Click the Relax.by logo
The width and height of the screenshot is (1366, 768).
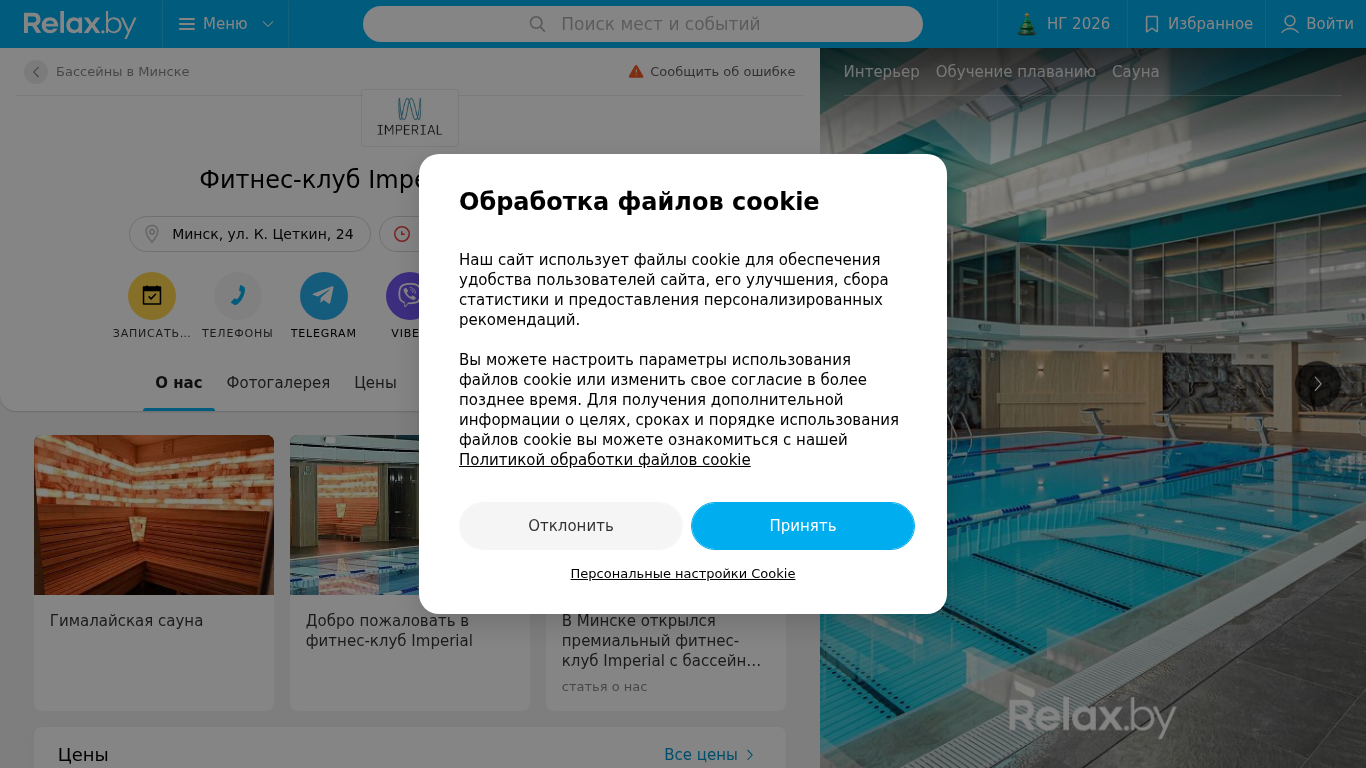pos(80,24)
